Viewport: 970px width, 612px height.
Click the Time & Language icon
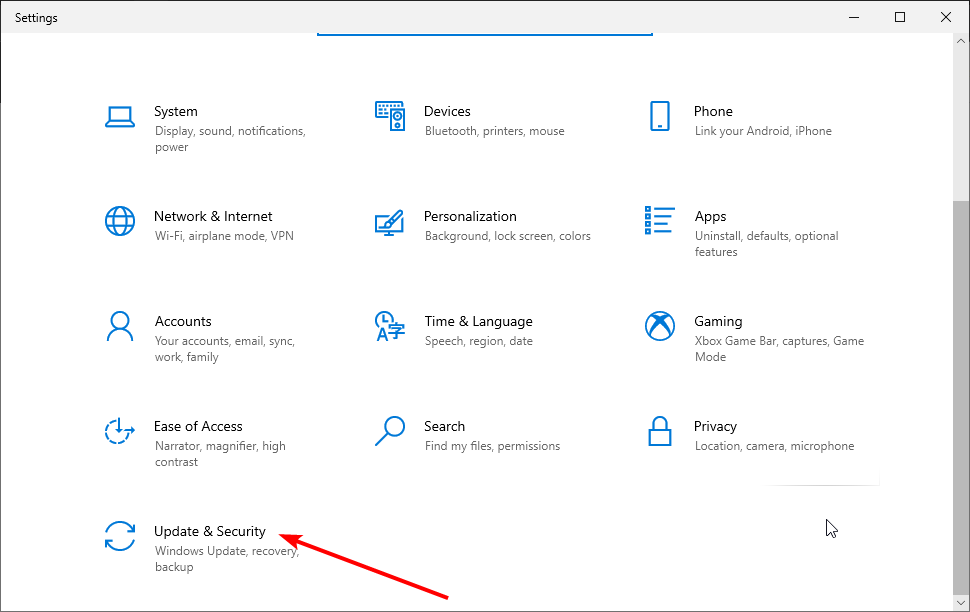coord(390,326)
